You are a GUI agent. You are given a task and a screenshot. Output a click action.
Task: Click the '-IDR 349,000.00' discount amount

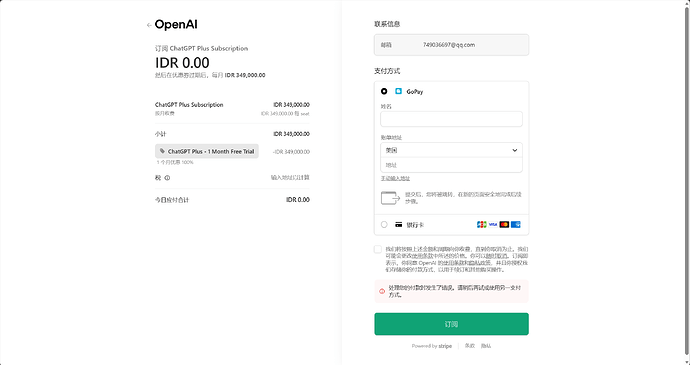[x=291, y=152]
